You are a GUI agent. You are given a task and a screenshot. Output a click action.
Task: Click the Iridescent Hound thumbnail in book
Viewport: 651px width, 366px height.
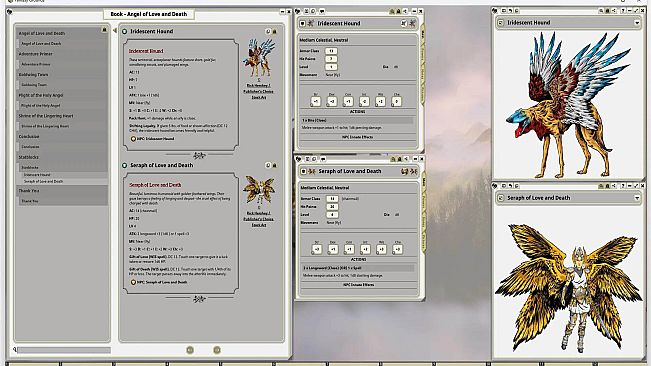pos(259,58)
